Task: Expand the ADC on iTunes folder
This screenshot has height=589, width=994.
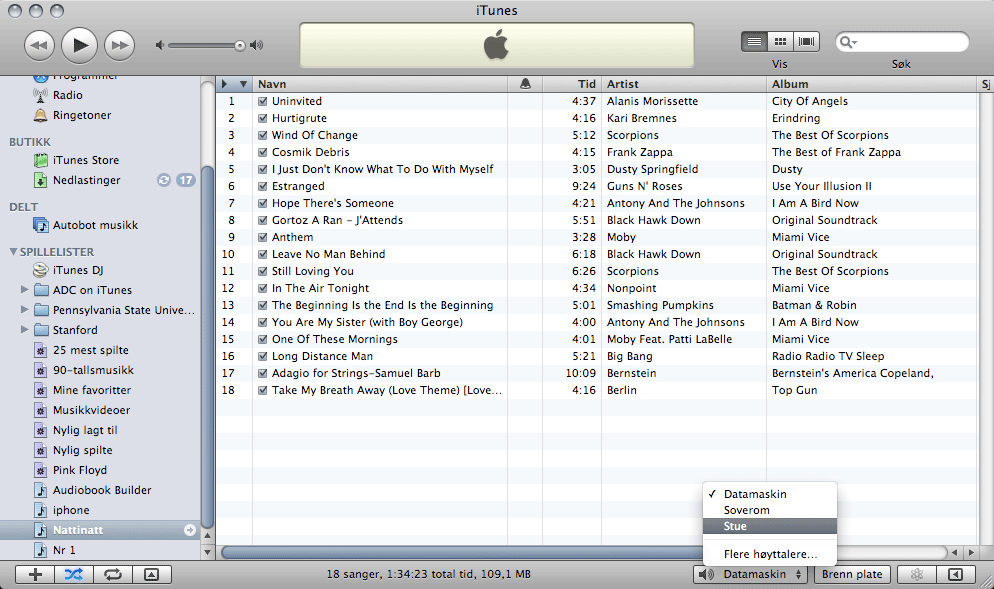Action: pos(25,290)
